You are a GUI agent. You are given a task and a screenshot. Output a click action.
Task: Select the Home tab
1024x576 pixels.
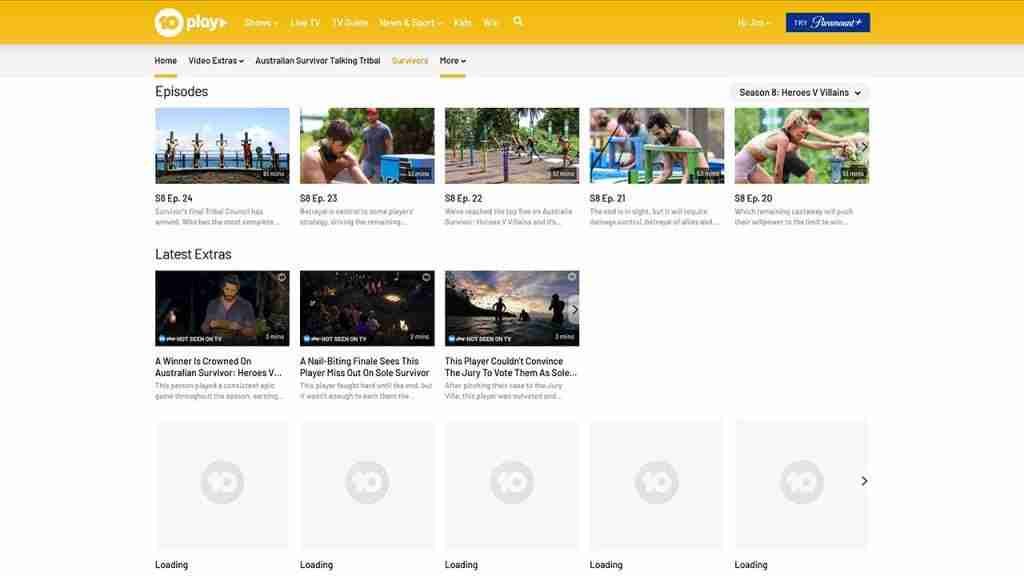pyautogui.click(x=166, y=61)
